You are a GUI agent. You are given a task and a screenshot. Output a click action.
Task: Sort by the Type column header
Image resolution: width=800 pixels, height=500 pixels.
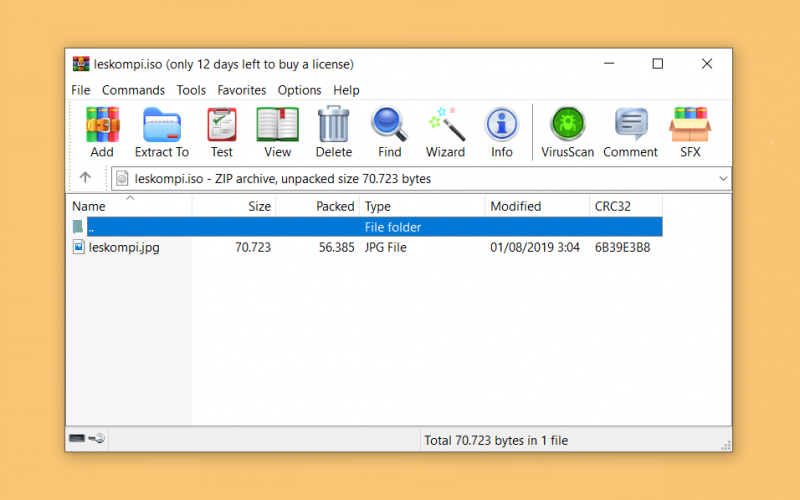point(422,206)
